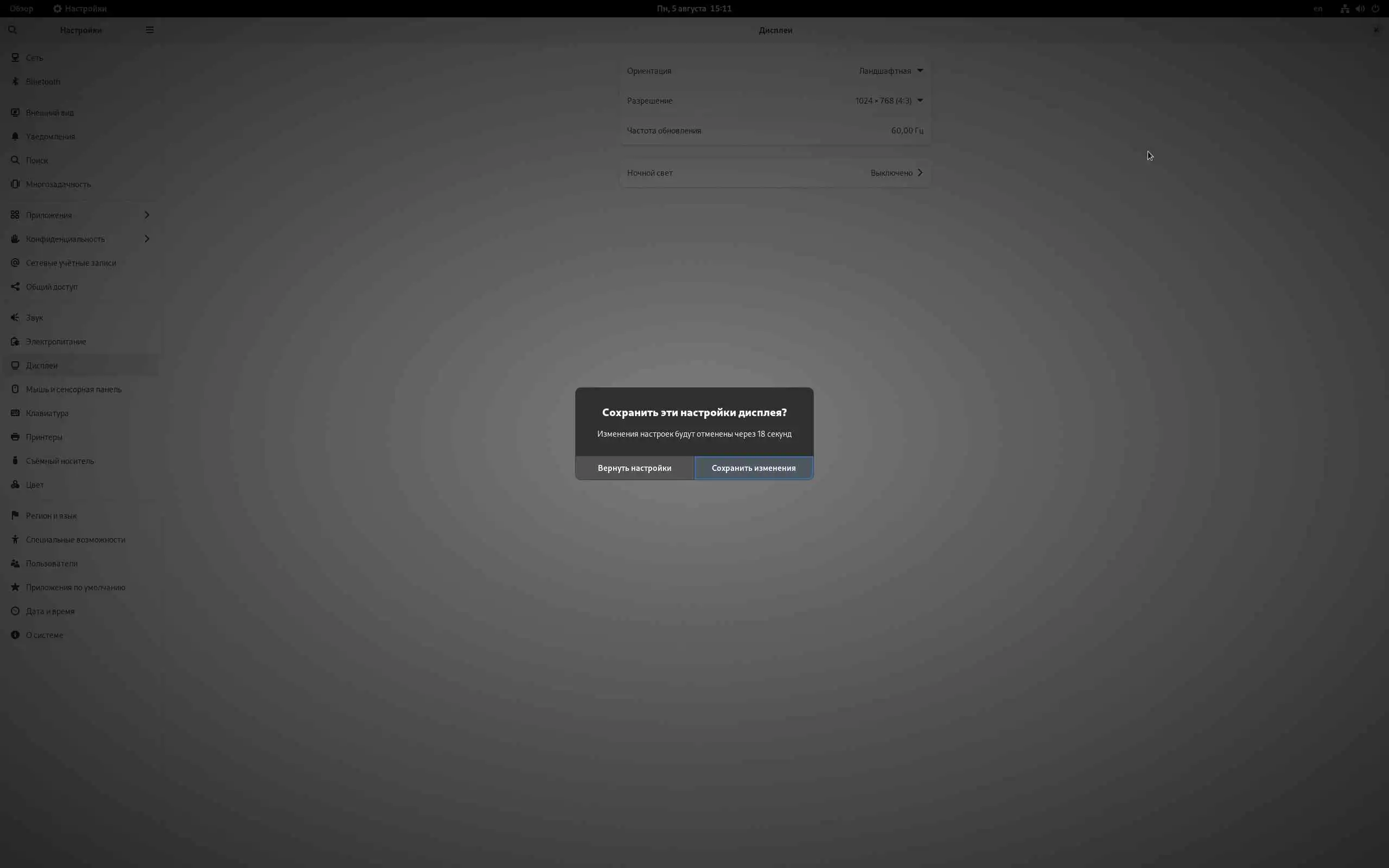
Task: Click the Date and time (Дата и время) clock icon
Action: (x=16, y=611)
